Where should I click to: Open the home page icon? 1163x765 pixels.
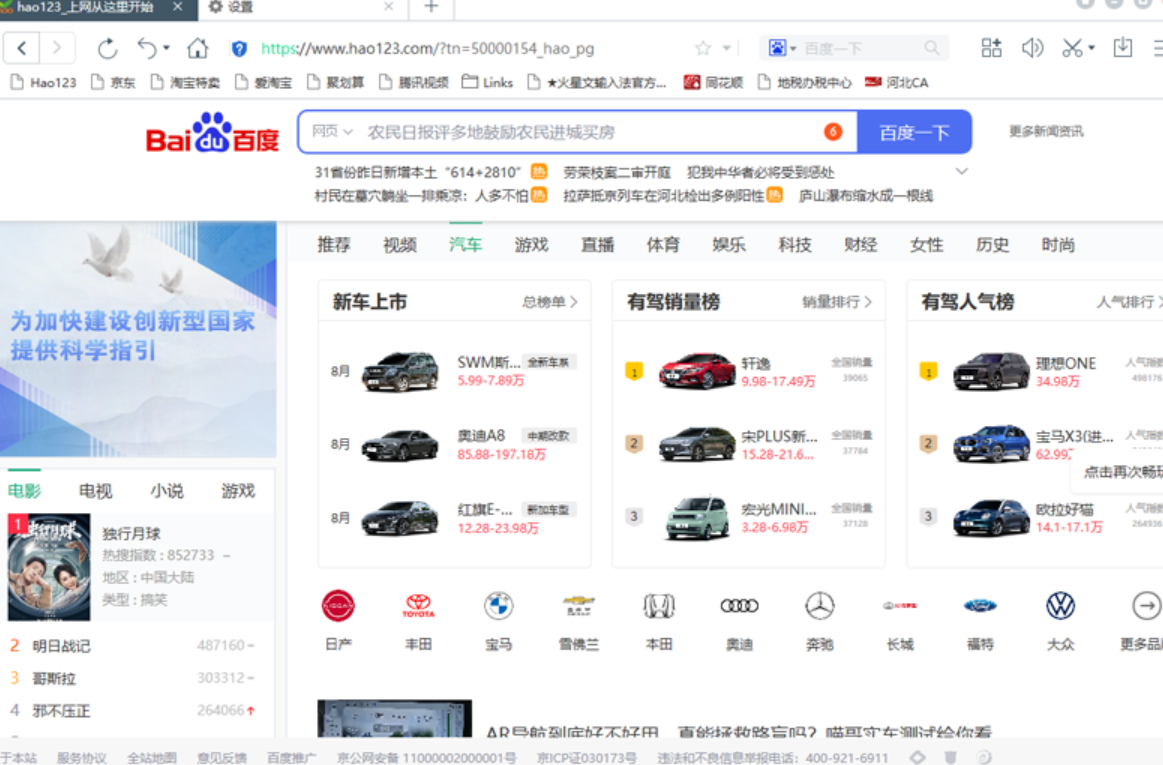197,49
